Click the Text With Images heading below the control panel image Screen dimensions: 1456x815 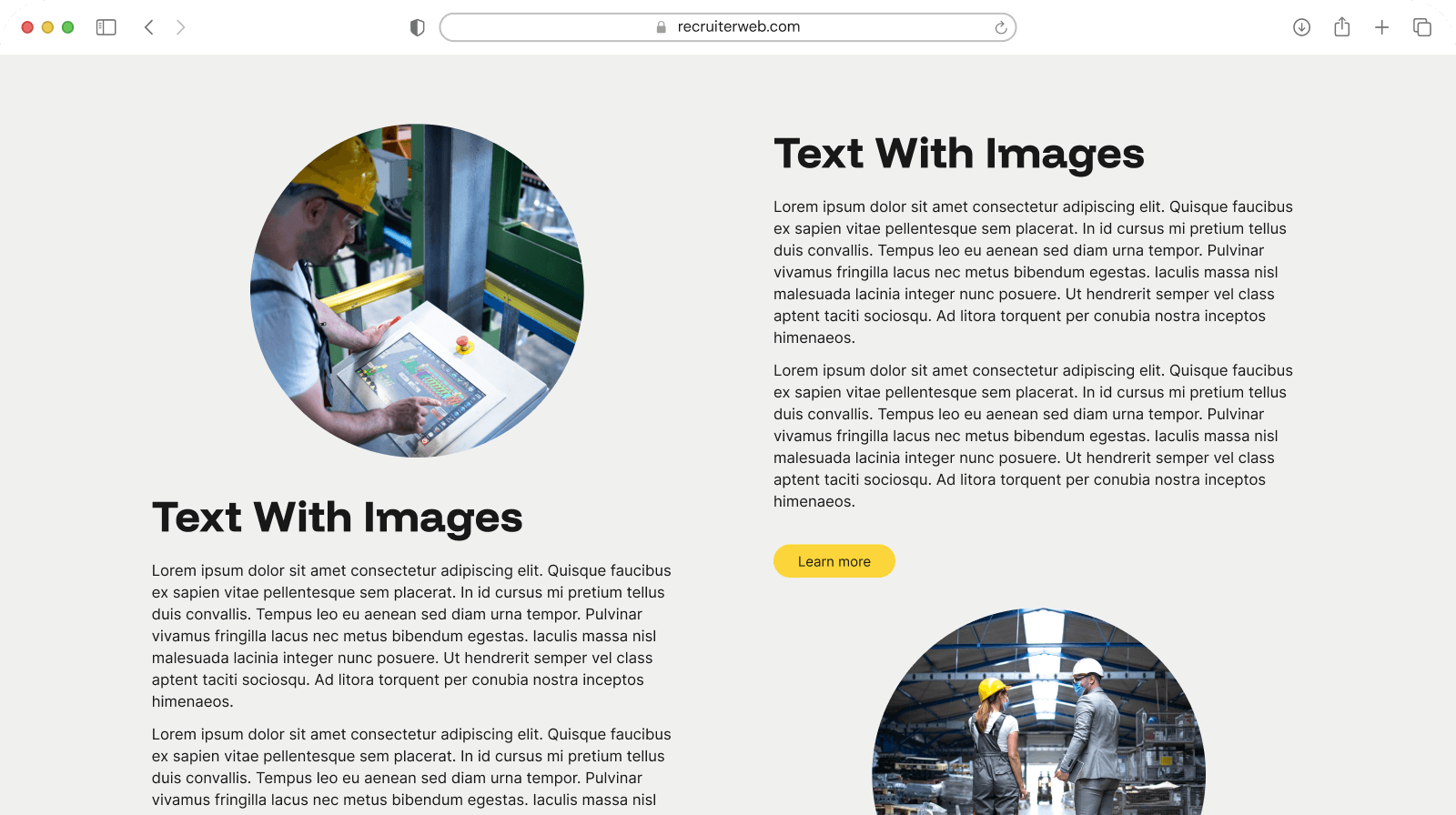[338, 518]
